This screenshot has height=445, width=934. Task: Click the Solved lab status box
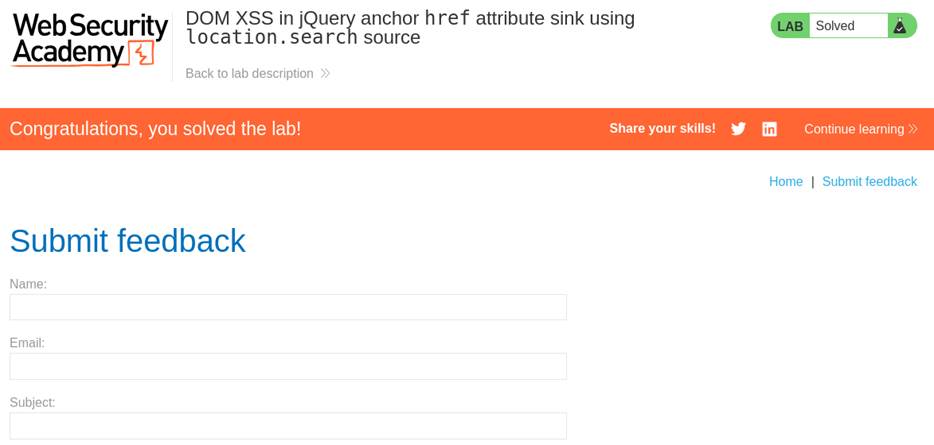coord(847,26)
